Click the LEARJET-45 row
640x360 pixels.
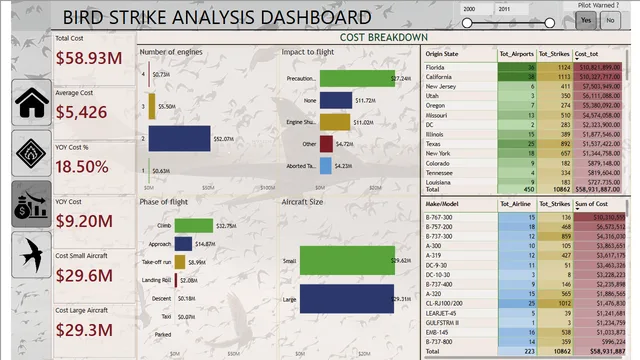[x=524, y=313]
